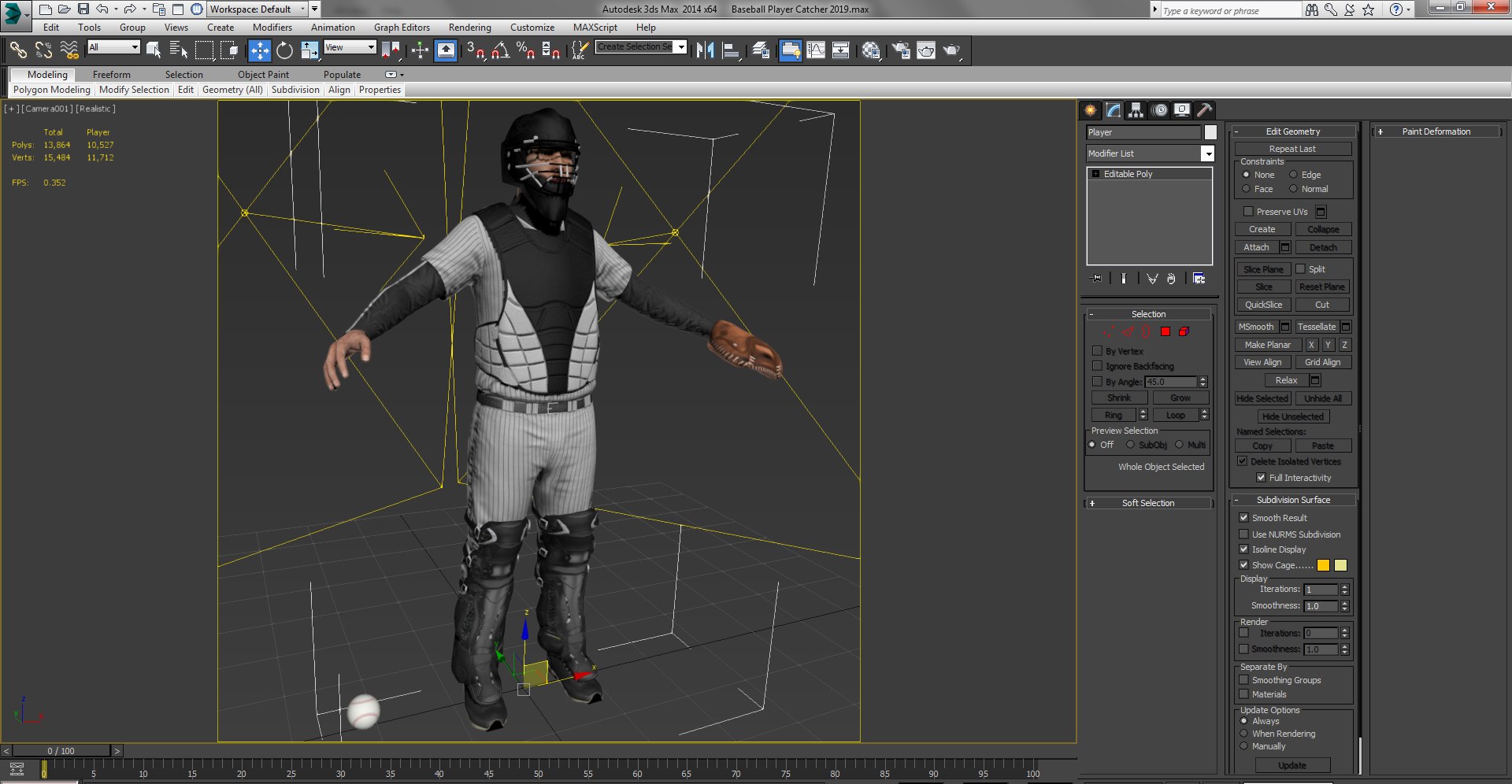This screenshot has width=1512, height=784.
Task: Open the Motion command panel tab
Action: point(1159,110)
